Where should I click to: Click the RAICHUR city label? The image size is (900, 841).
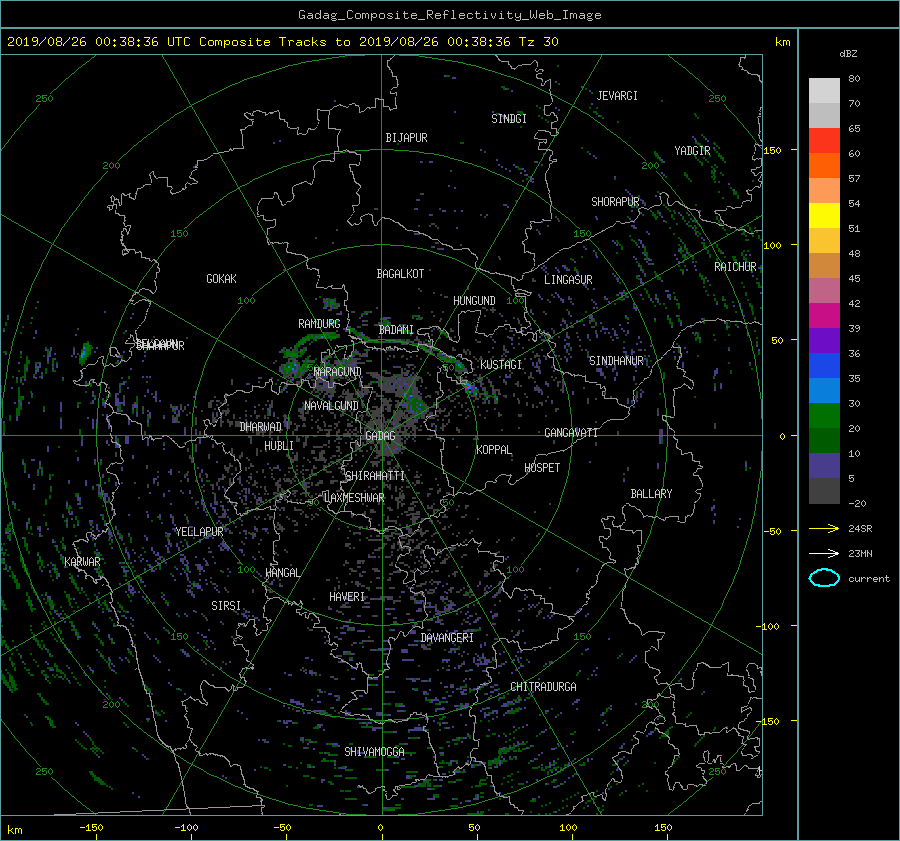[x=735, y=267]
